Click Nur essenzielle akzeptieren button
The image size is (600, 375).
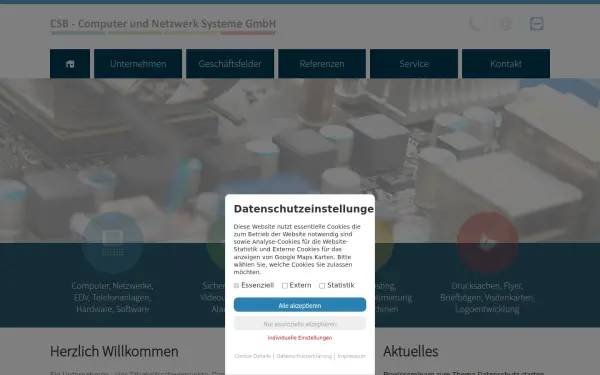[300, 324]
